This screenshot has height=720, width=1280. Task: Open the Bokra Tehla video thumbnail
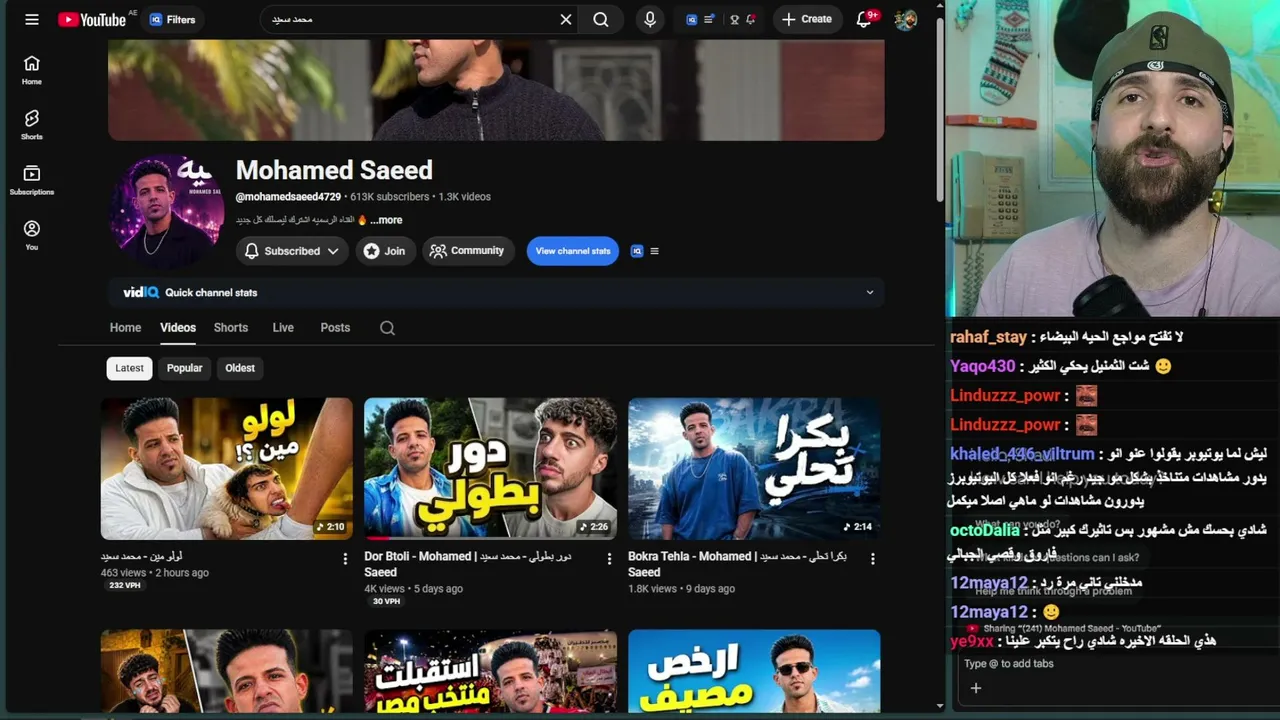(754, 469)
